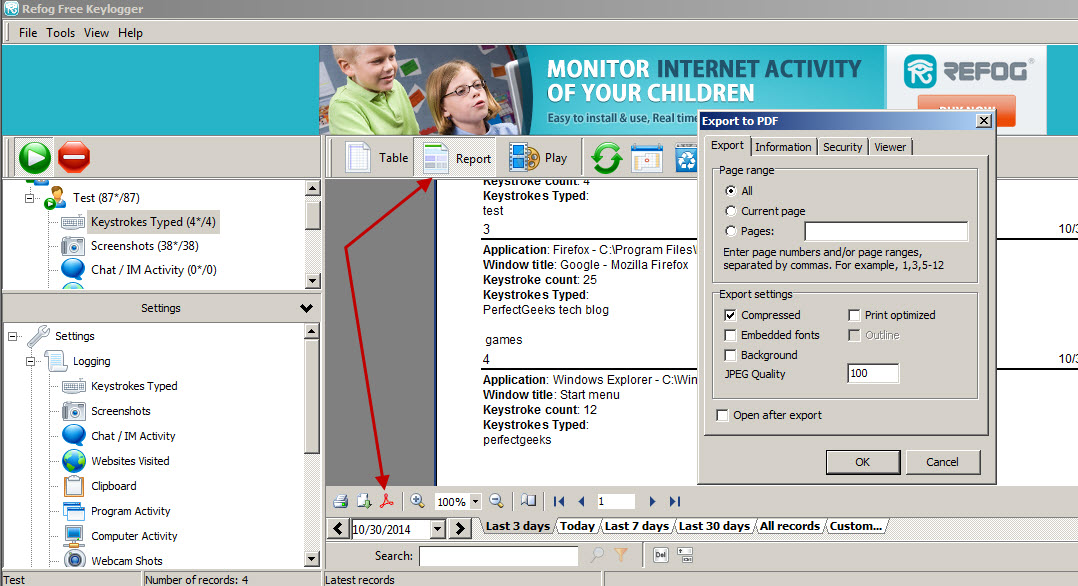
Task: Select Screenshots (38*/38) log item
Action: 144,246
